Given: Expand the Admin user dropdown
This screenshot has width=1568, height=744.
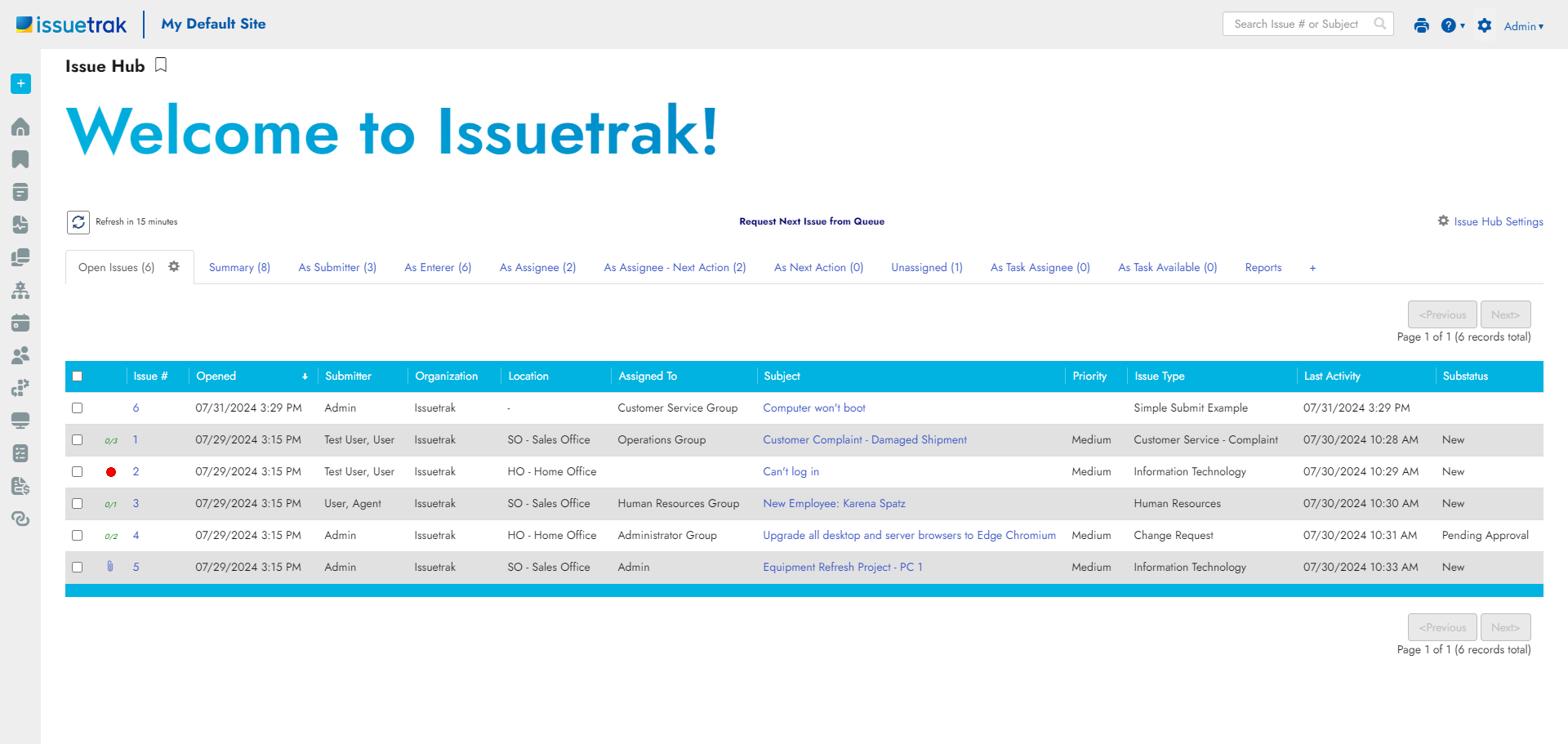Looking at the screenshot, I should (x=1524, y=26).
